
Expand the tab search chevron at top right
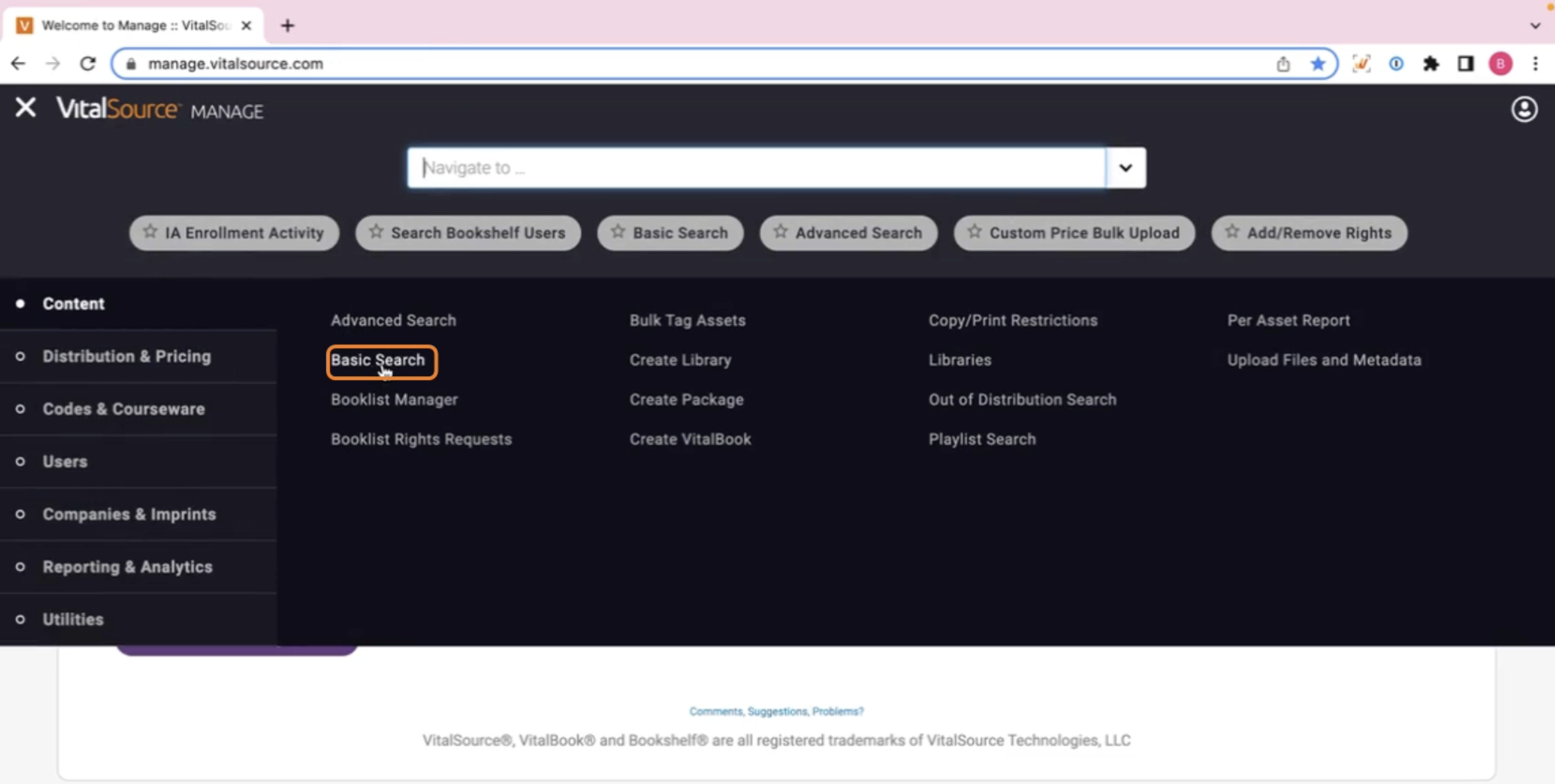1535,26
